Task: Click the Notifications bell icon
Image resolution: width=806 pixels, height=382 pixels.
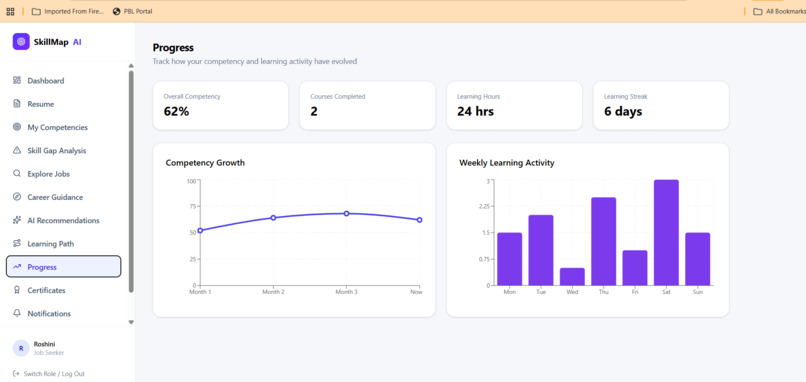Action: (x=17, y=313)
